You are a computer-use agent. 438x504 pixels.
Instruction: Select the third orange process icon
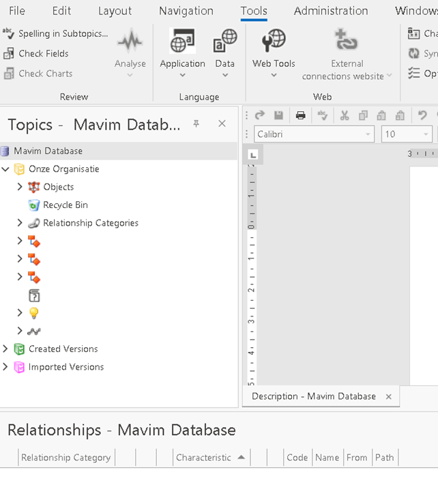point(34,277)
